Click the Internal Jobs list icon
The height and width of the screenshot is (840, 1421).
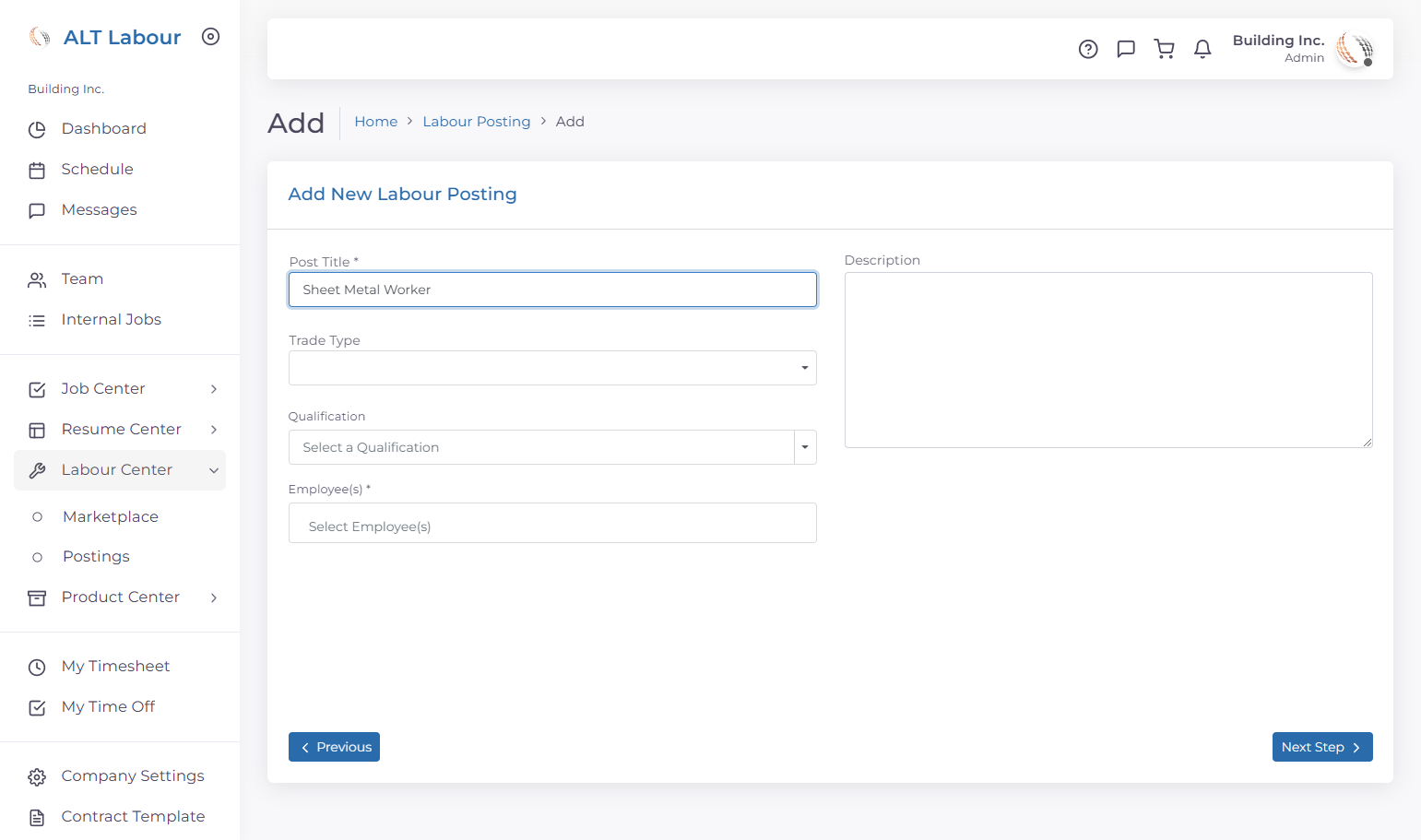point(37,321)
